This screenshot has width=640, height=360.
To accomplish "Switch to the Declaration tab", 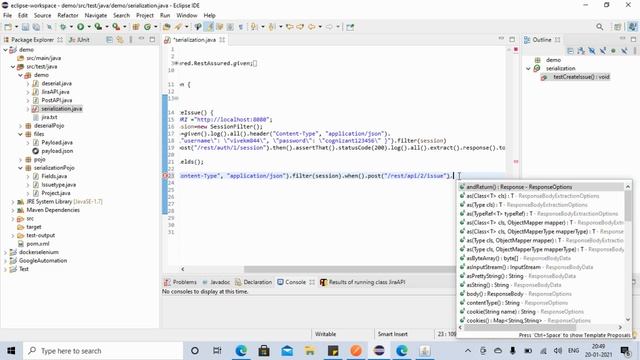I will coord(253,282).
